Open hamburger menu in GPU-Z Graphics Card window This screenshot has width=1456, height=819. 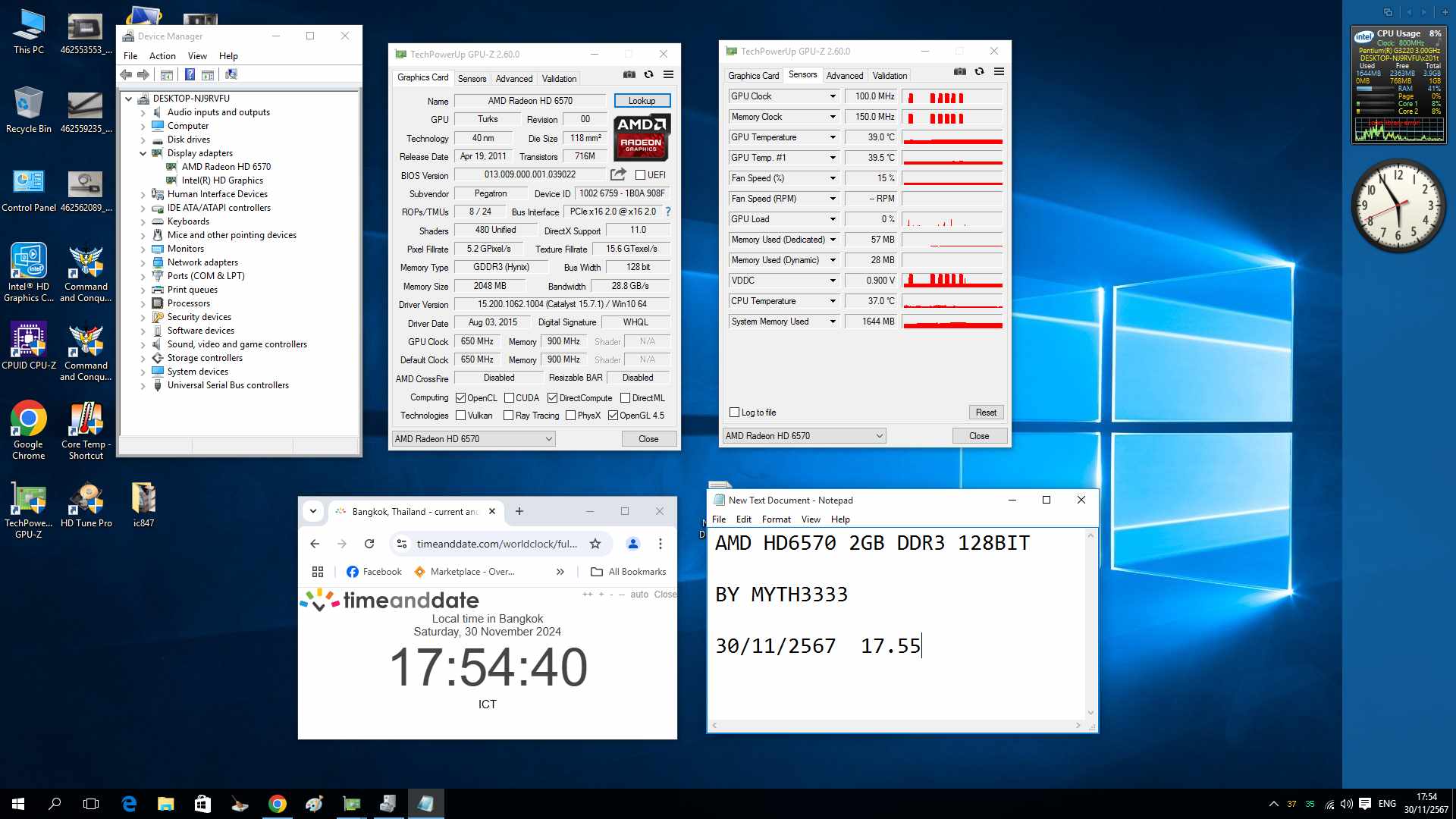pos(668,74)
